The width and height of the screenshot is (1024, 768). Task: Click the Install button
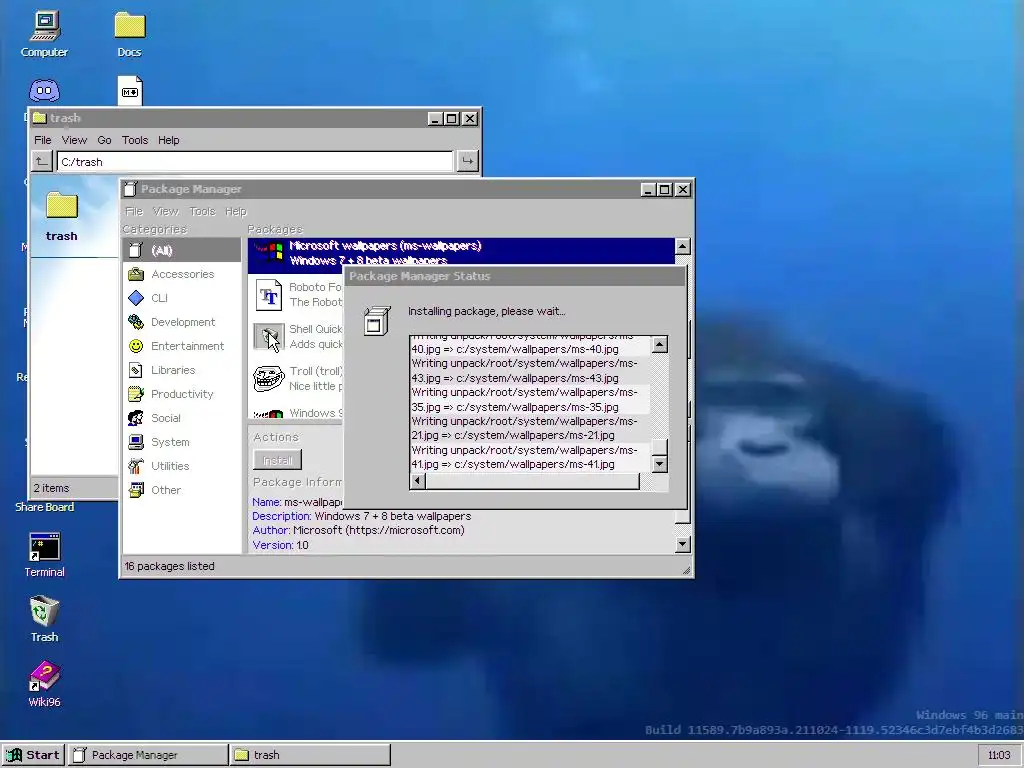click(278, 460)
